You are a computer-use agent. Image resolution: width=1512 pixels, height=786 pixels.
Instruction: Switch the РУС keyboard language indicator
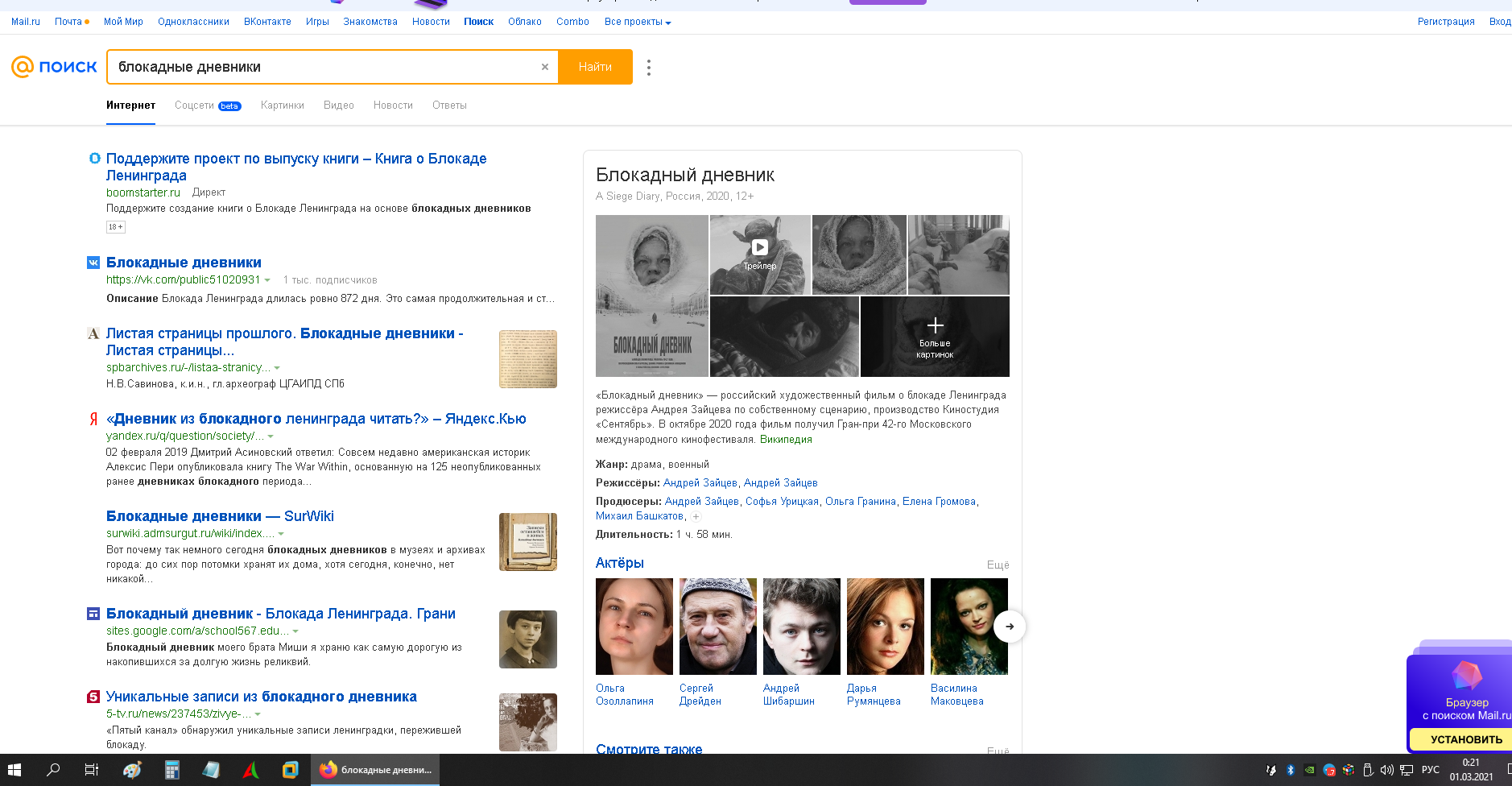point(1430,770)
